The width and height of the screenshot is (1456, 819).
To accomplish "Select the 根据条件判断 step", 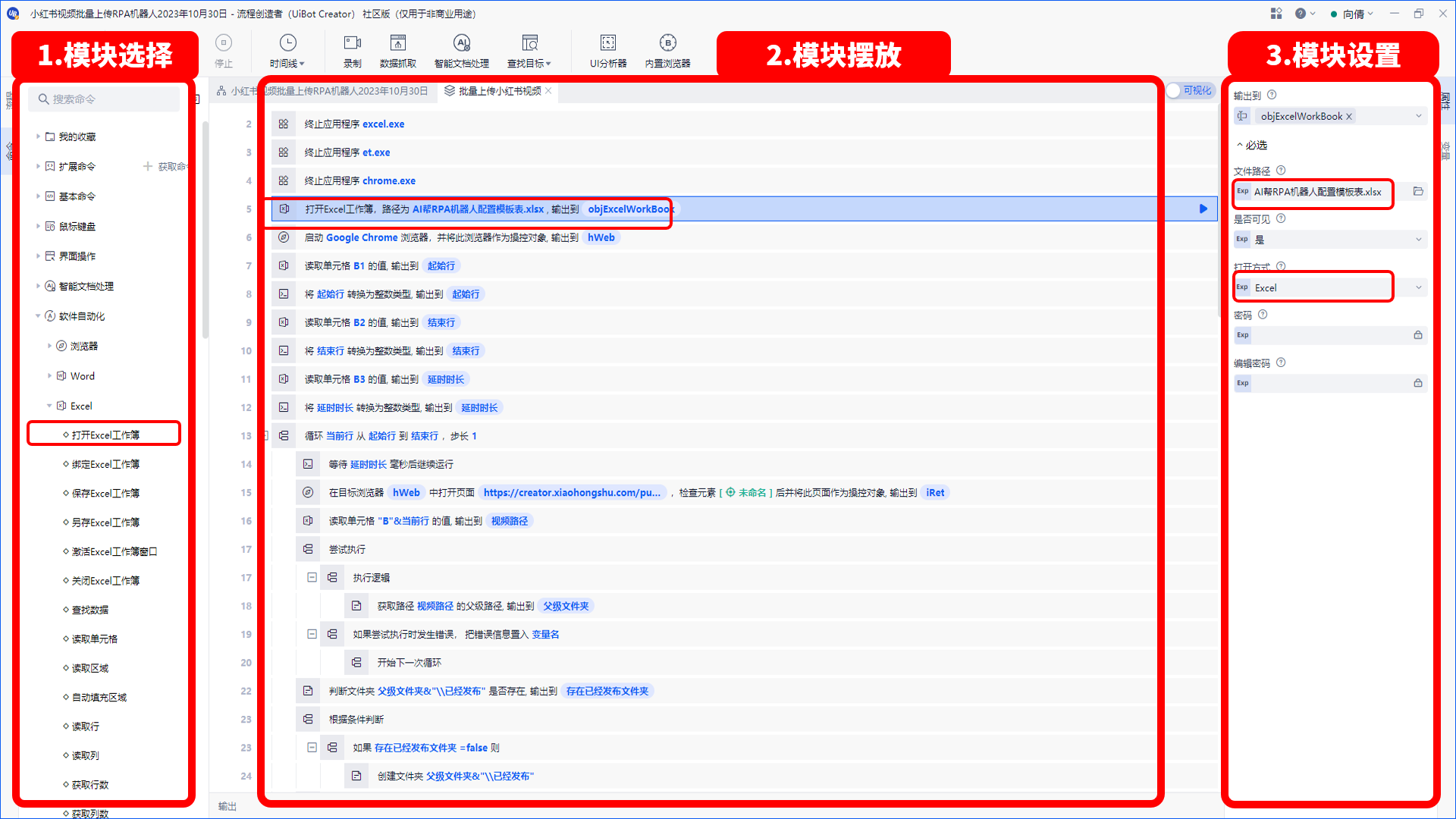I will (x=757, y=719).
